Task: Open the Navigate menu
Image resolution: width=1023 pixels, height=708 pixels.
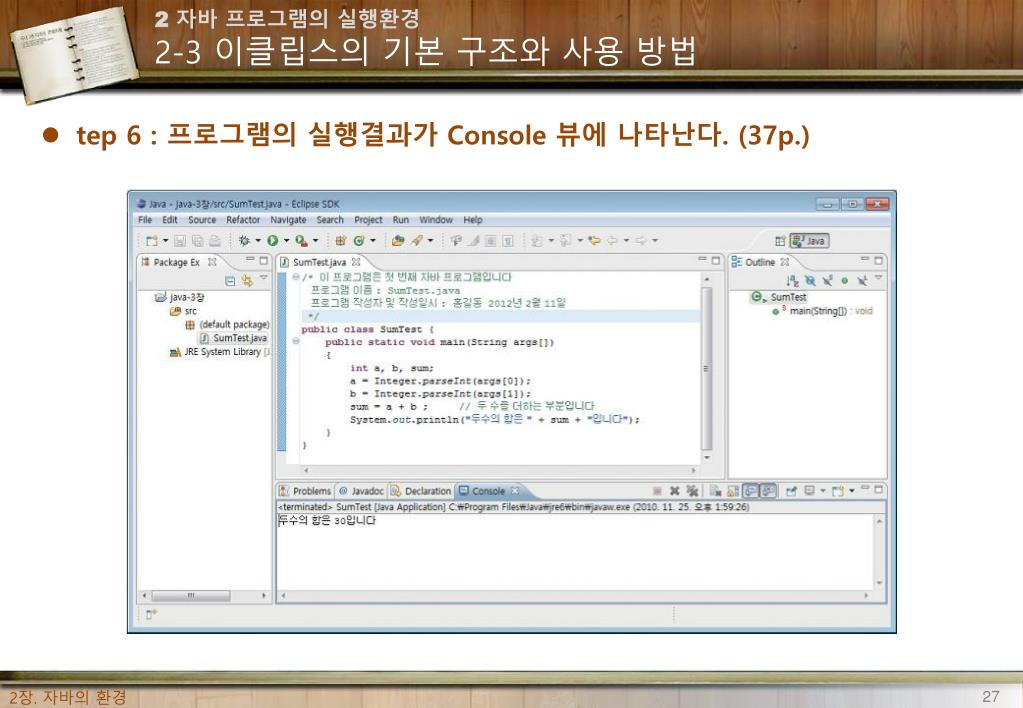Action: click(288, 220)
